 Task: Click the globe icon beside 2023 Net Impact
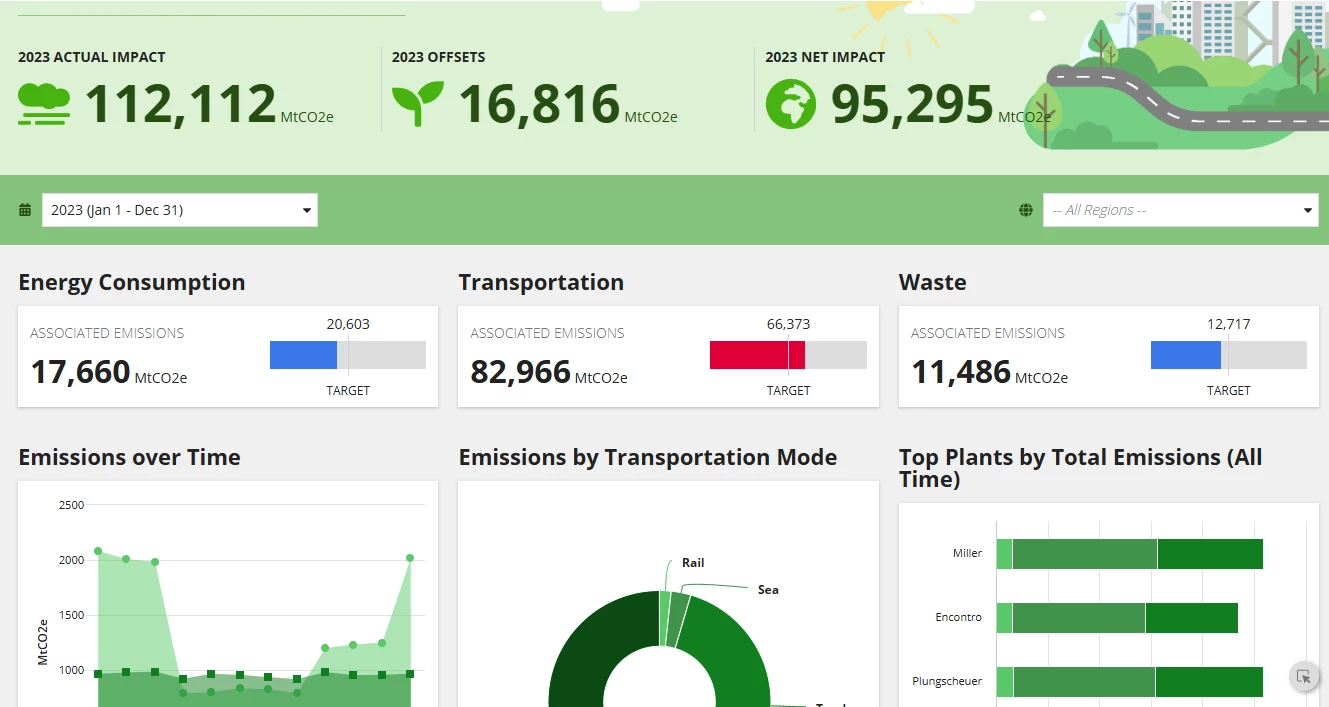coord(791,104)
